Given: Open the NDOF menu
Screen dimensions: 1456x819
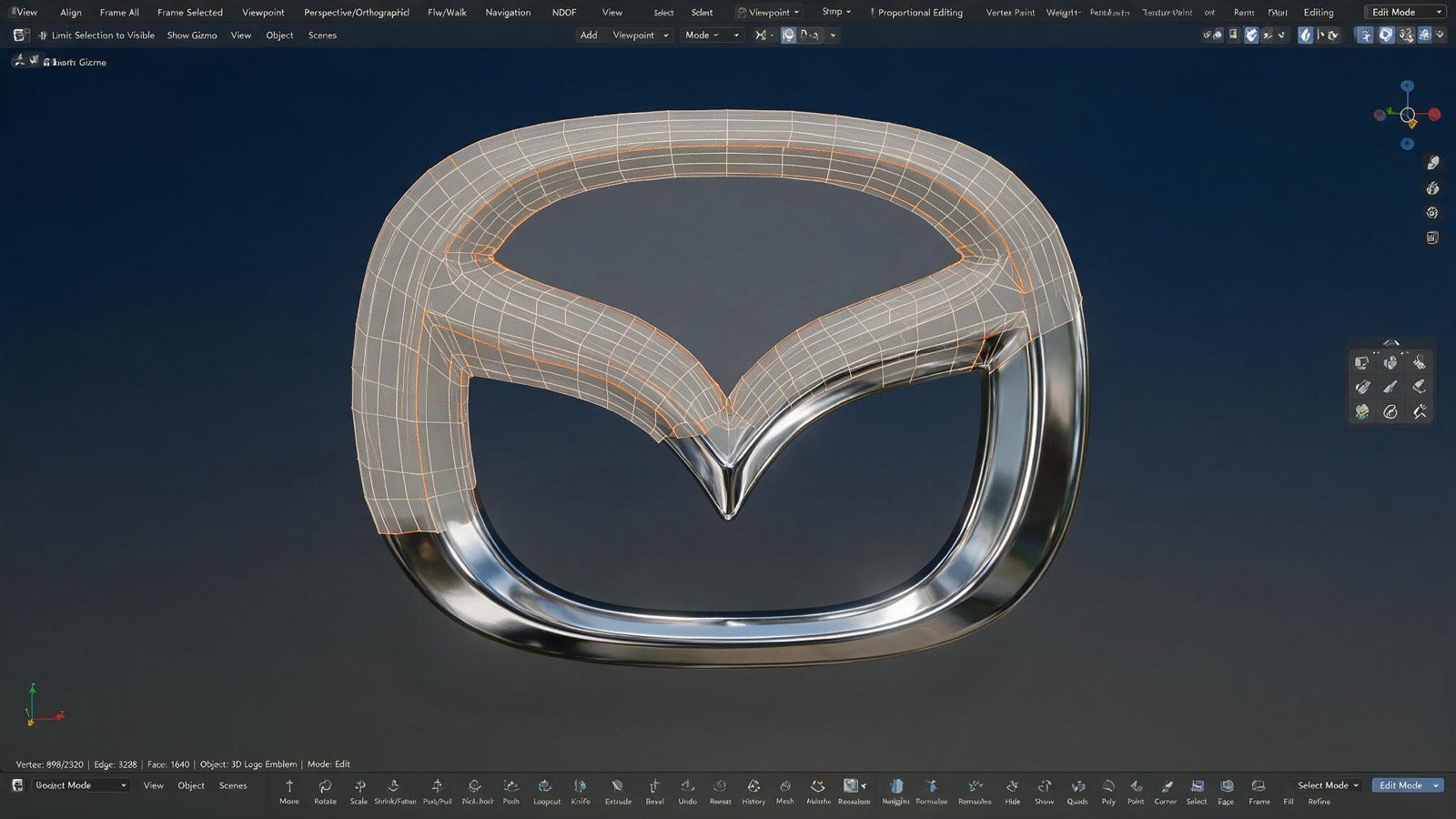Looking at the screenshot, I should (564, 13).
